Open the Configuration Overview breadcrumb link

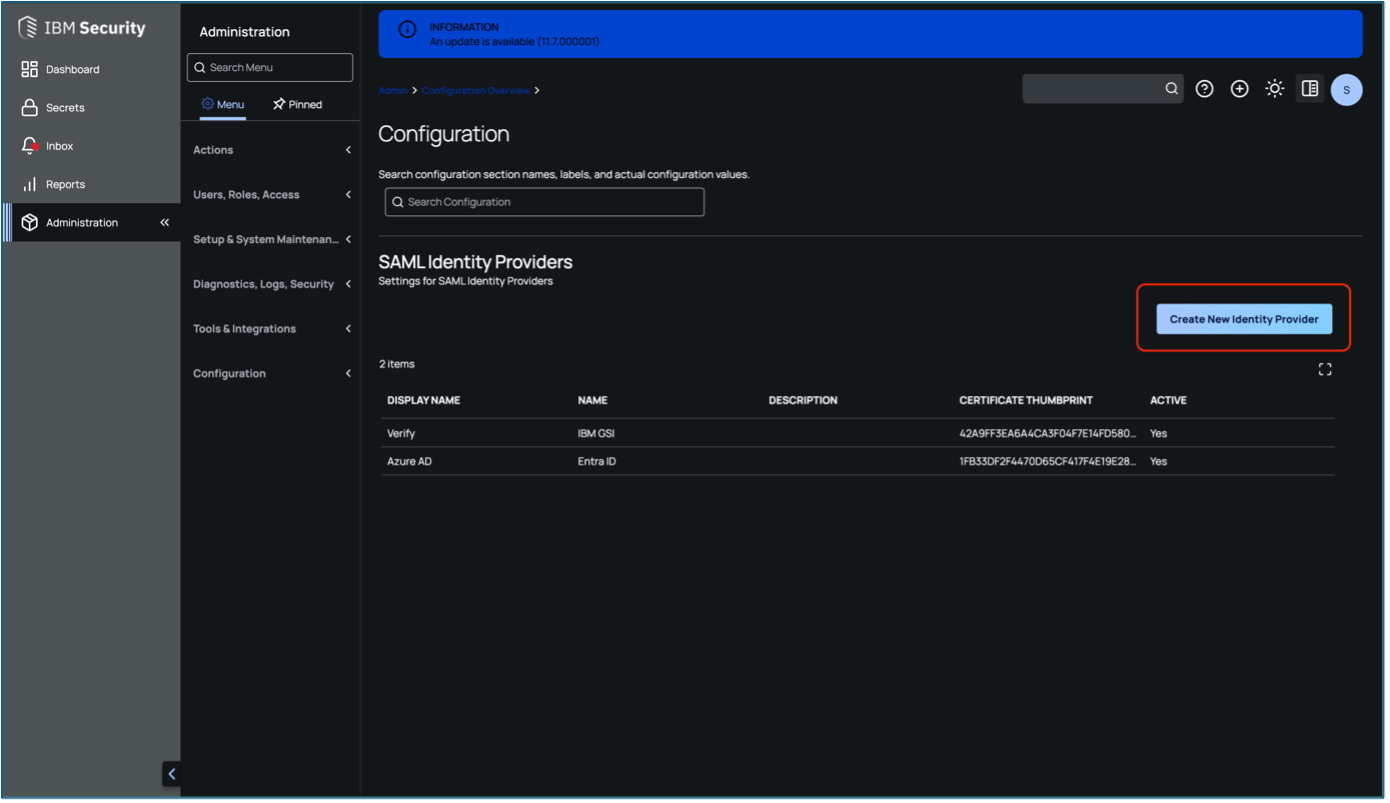point(474,89)
